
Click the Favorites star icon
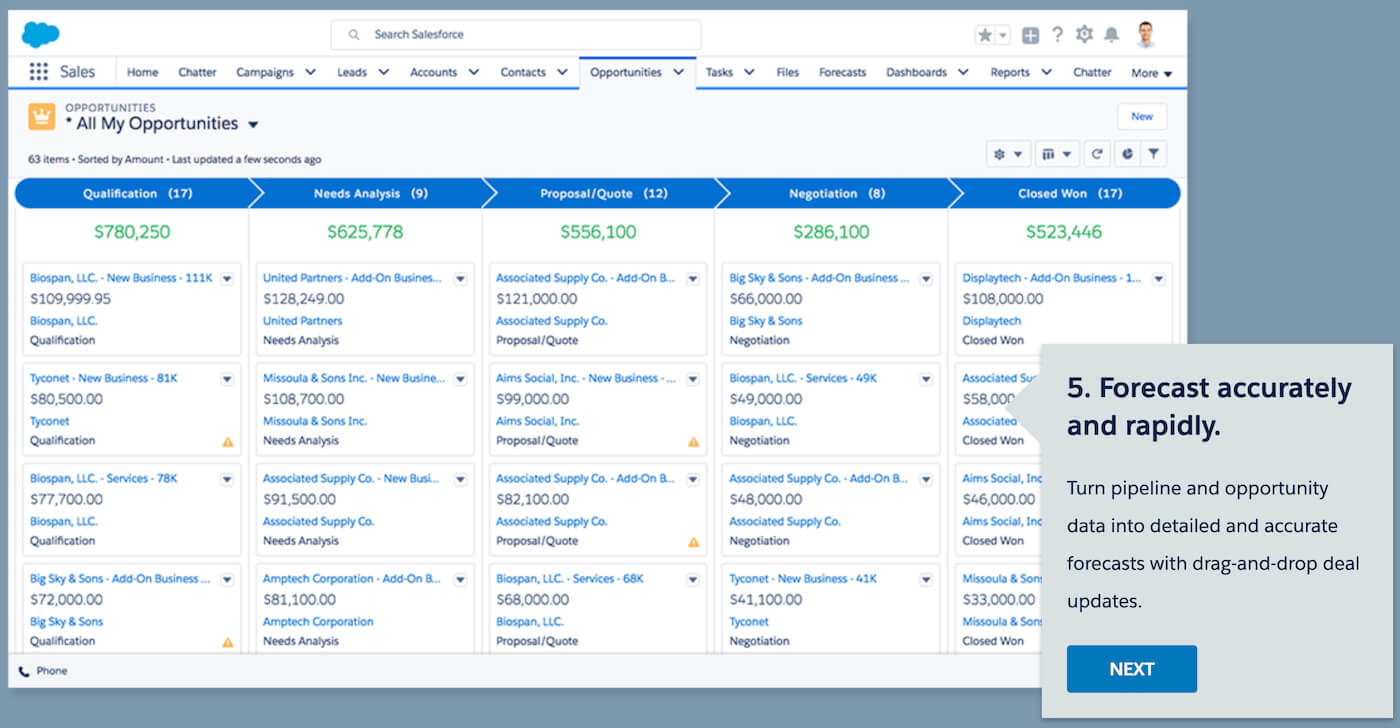(x=985, y=35)
